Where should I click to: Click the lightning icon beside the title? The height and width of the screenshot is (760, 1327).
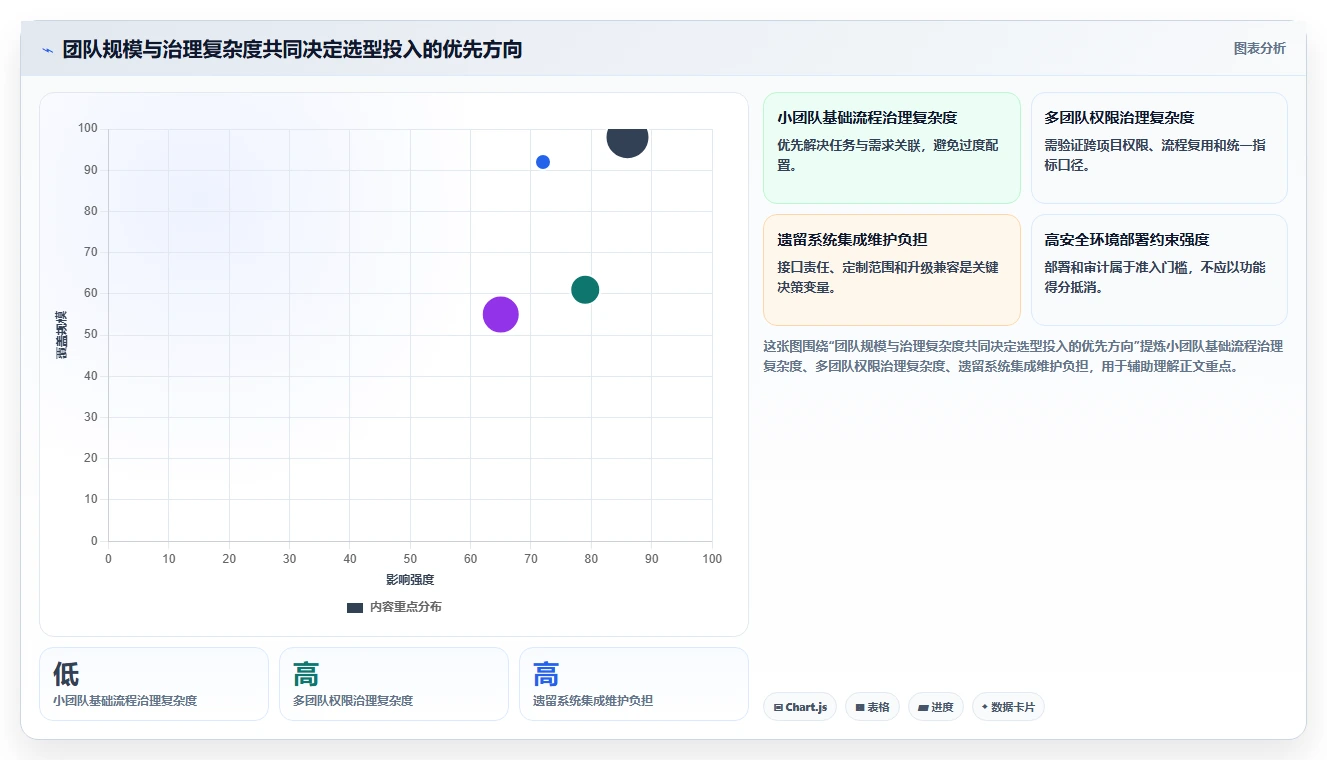(x=48, y=50)
